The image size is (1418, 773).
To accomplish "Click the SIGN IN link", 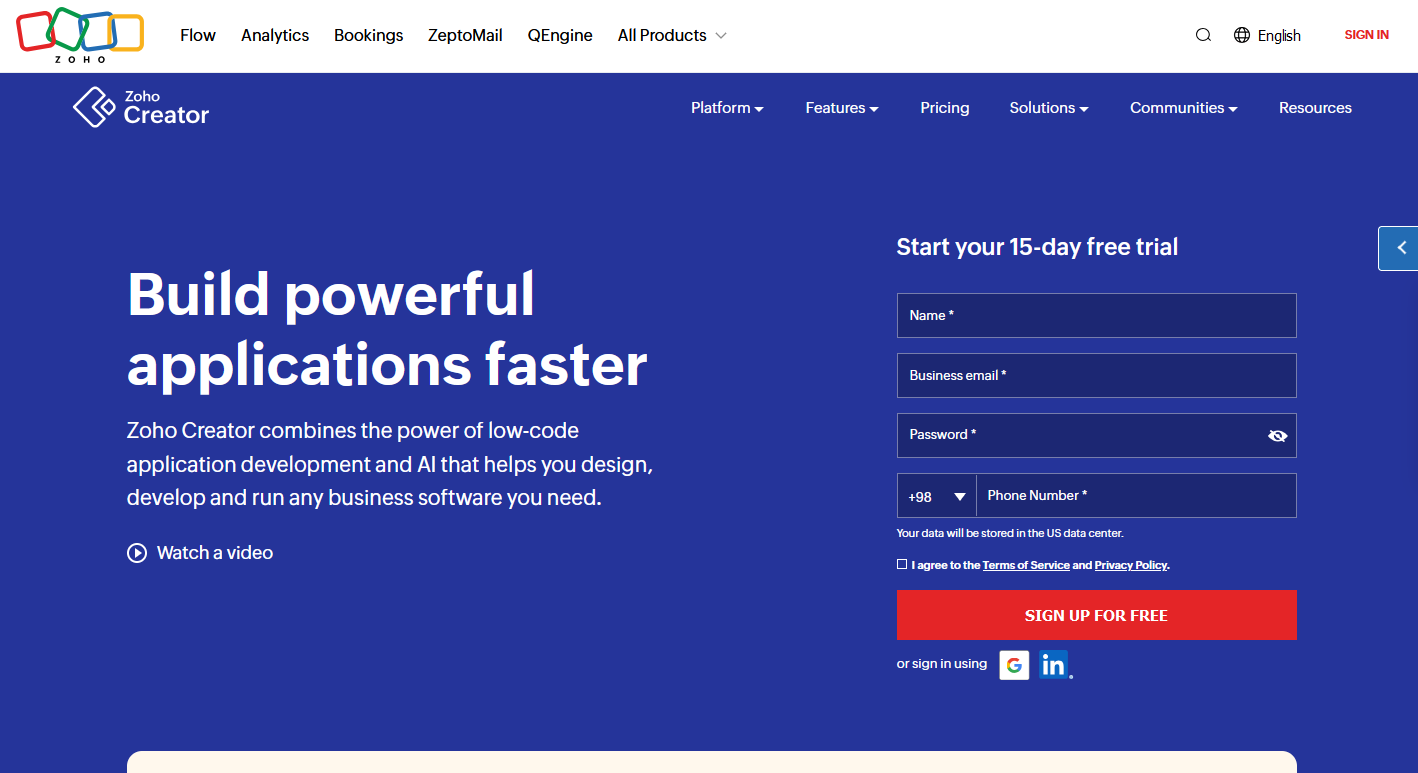I will (x=1366, y=34).
